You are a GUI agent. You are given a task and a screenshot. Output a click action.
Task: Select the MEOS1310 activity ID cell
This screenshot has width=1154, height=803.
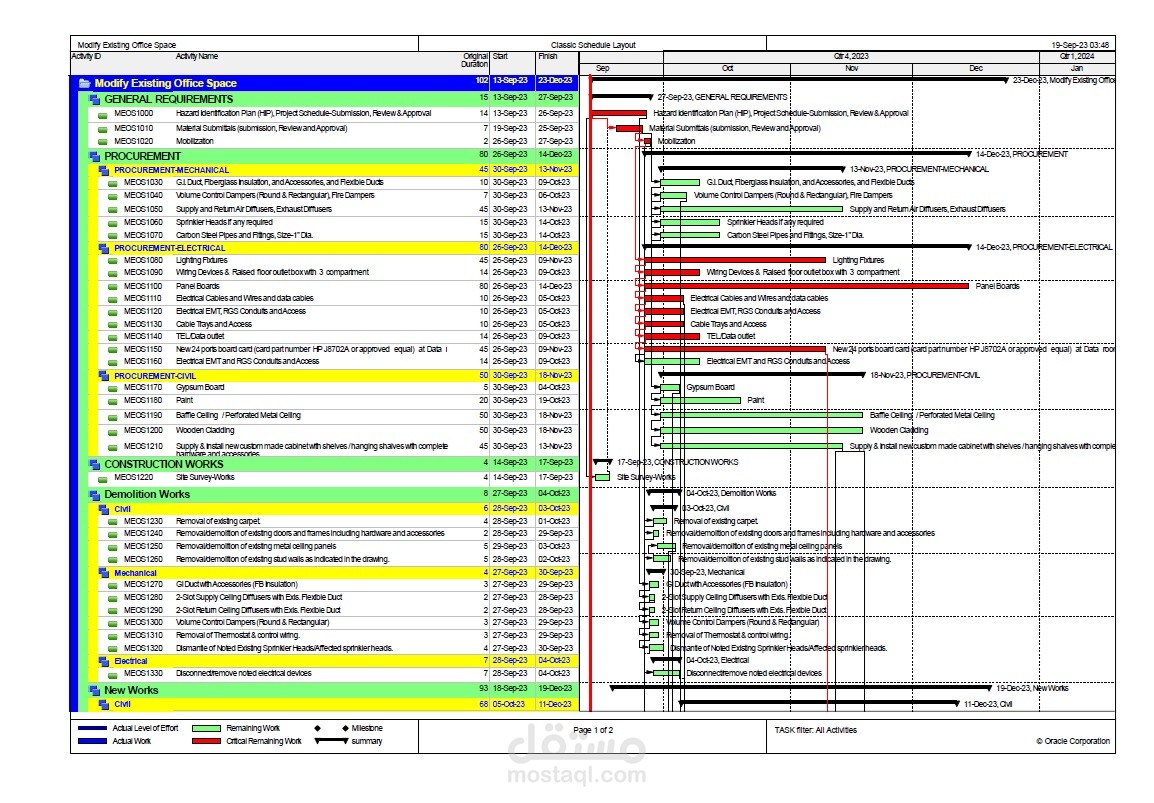click(143, 635)
